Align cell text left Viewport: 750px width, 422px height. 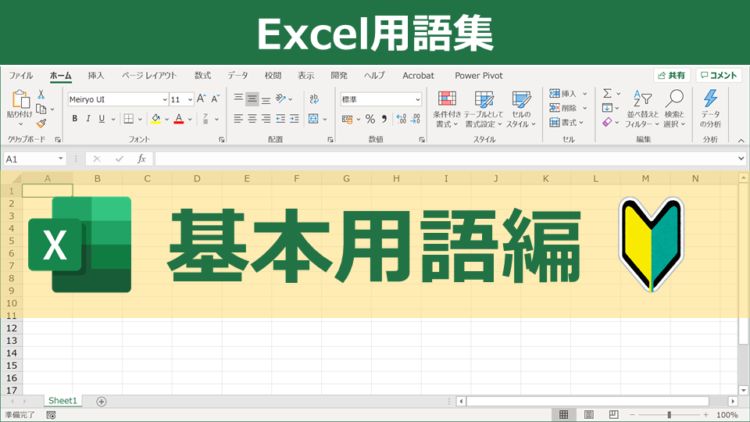point(238,119)
